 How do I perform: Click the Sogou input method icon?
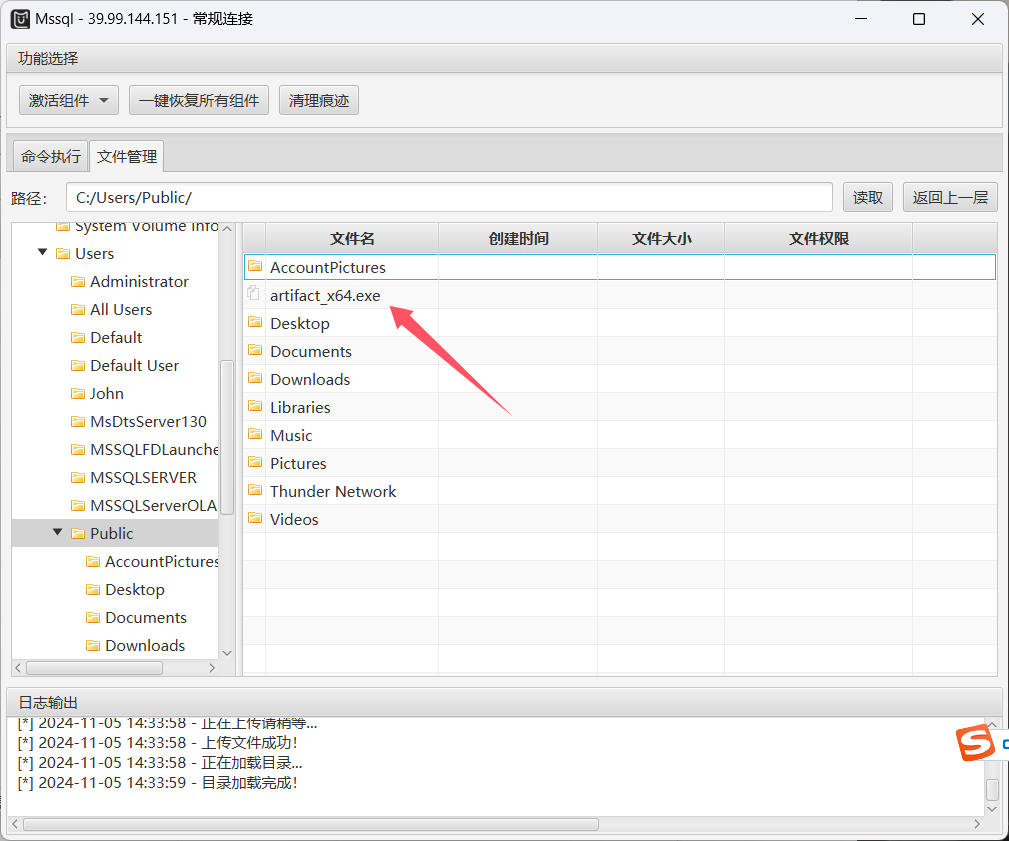click(x=975, y=743)
